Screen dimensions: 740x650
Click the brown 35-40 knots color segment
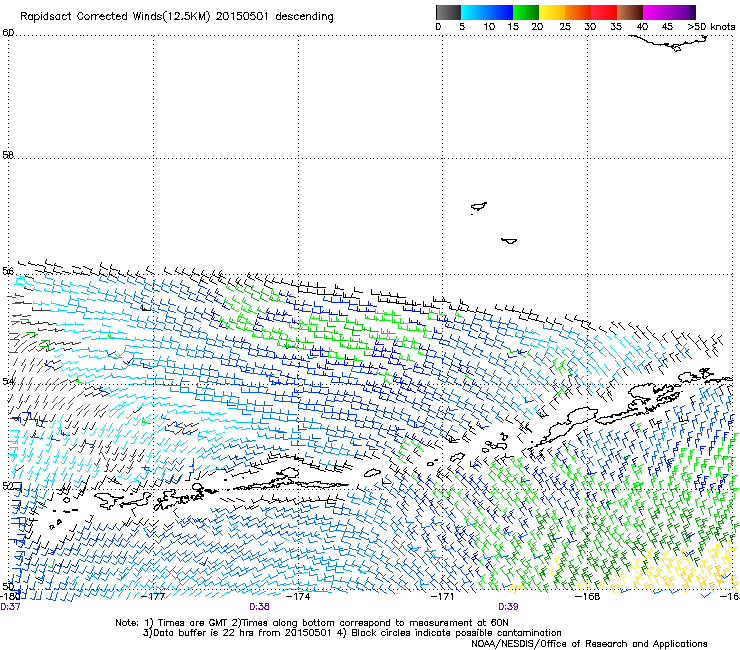(x=630, y=12)
